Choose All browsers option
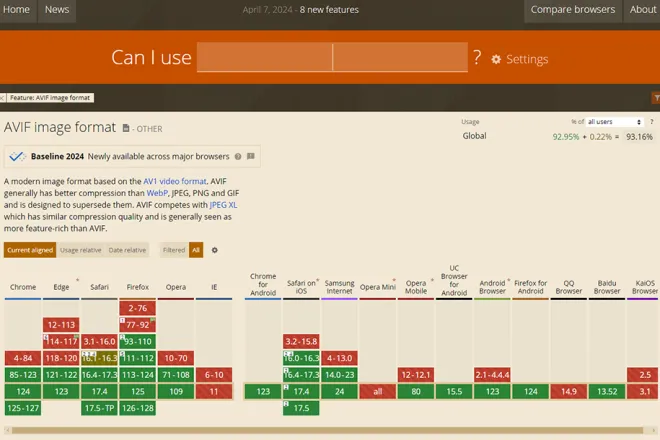The image size is (660, 440). (x=196, y=250)
